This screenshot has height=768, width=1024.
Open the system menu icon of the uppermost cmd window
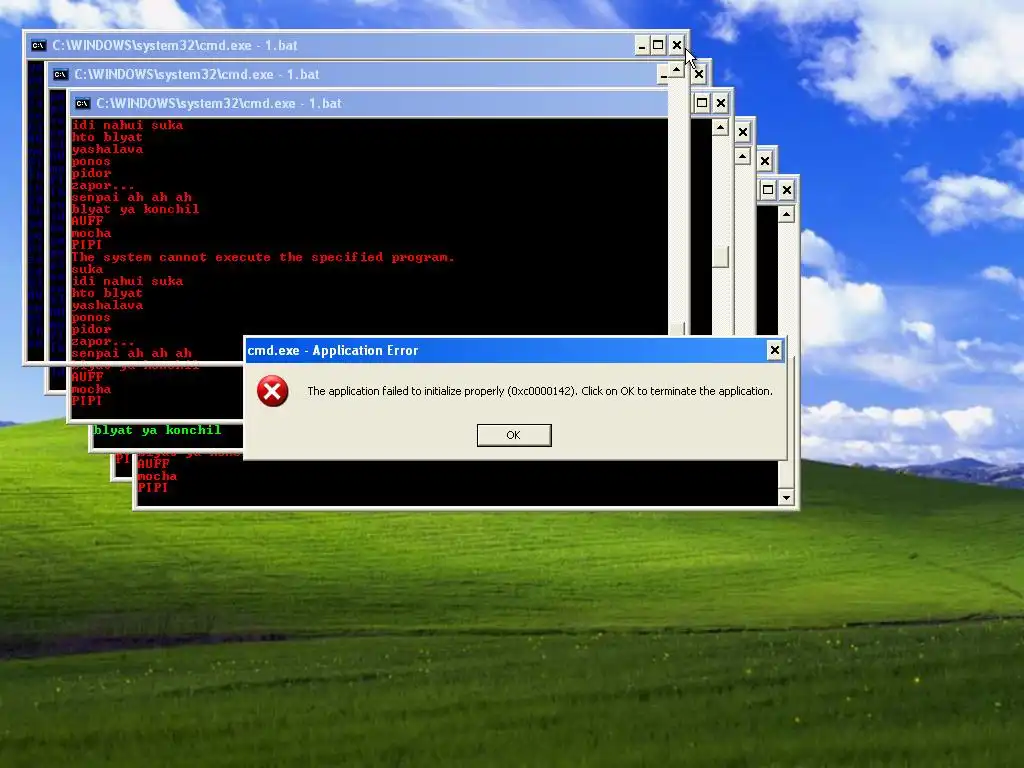[x=39, y=45]
